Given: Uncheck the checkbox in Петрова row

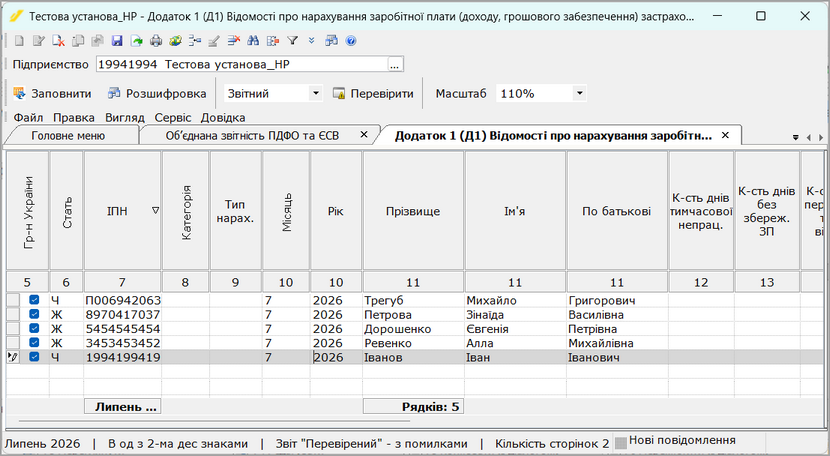Looking at the screenshot, I should coord(34,315).
